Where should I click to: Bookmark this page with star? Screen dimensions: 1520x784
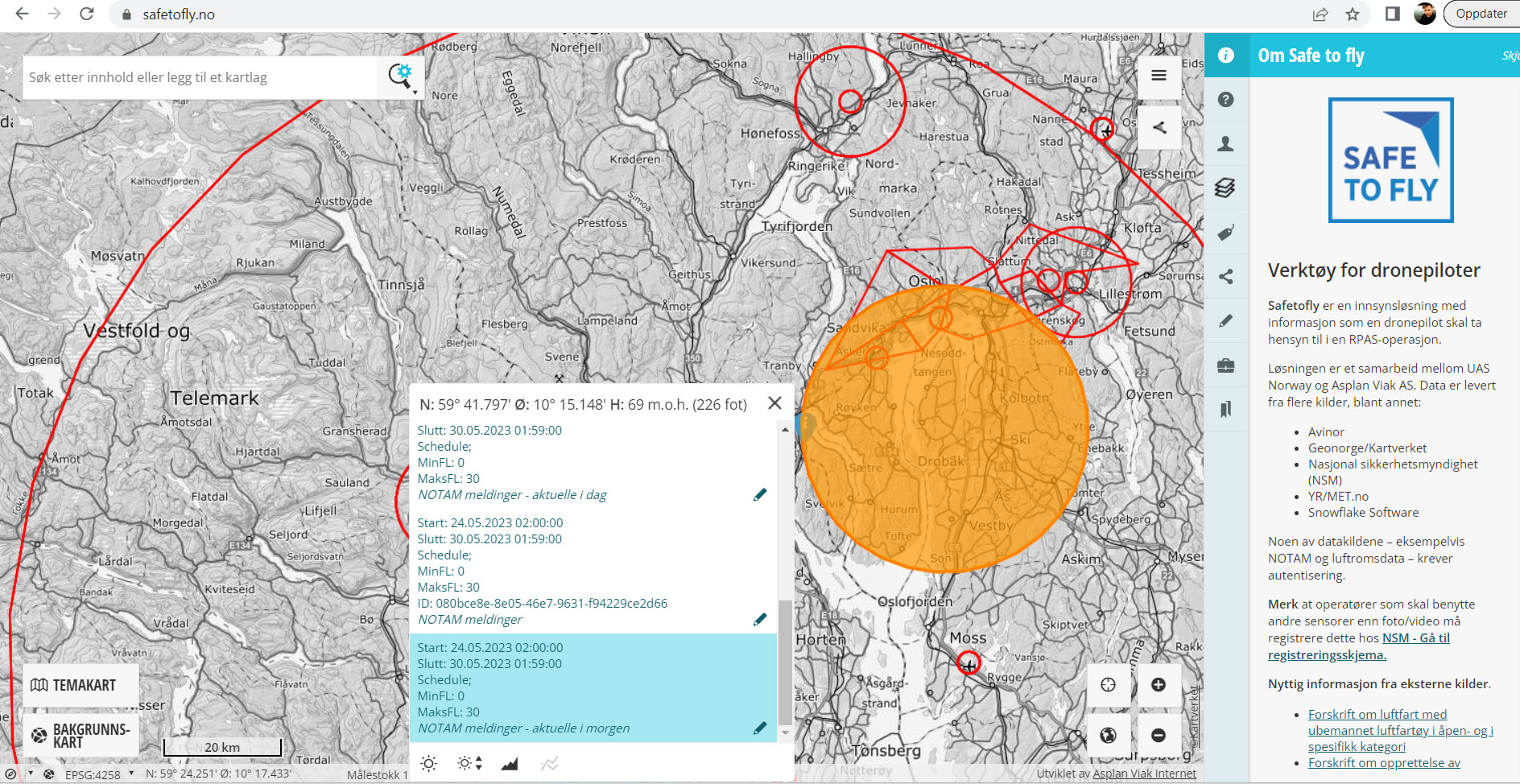point(1353,14)
